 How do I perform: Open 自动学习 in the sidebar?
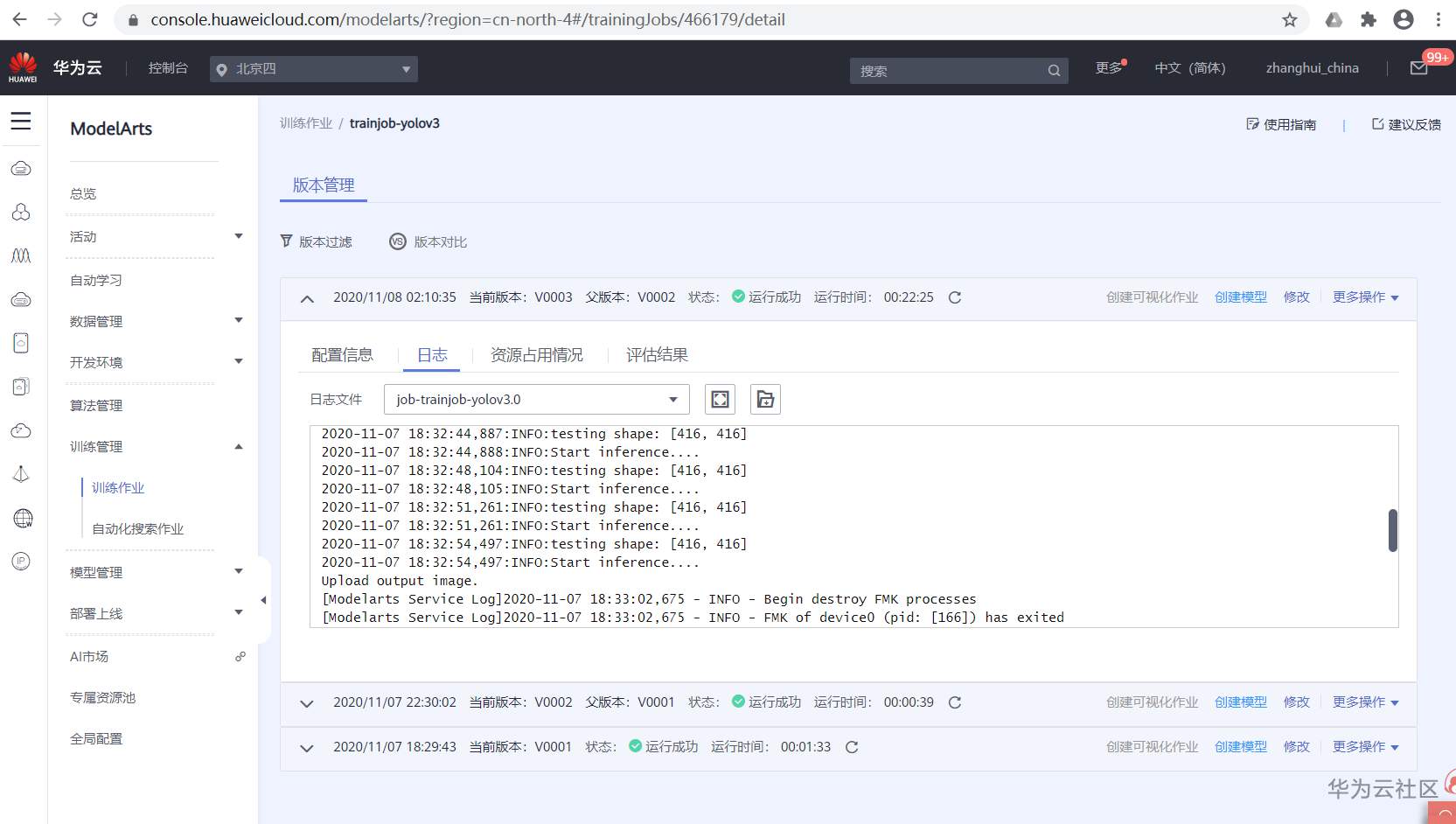coord(96,281)
